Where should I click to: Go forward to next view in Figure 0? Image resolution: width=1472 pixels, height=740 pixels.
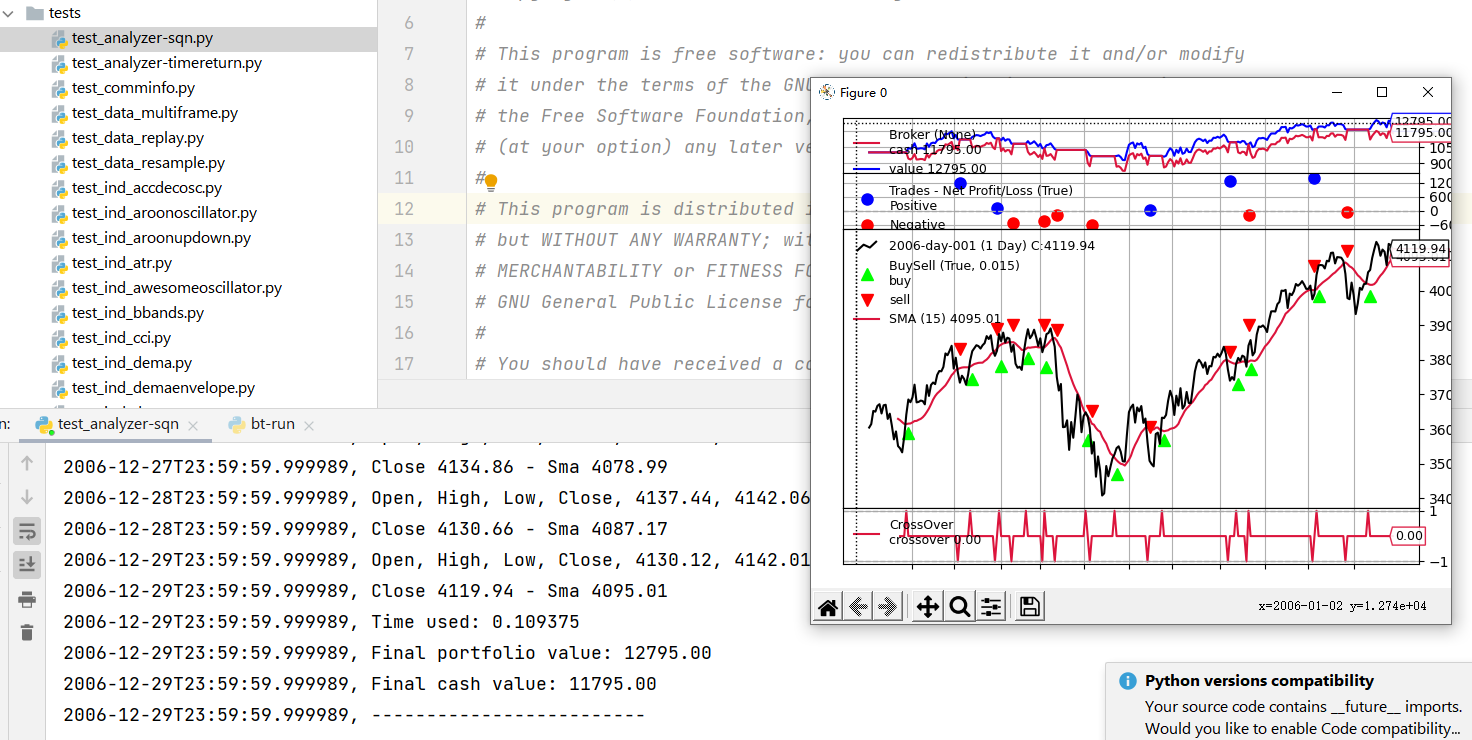(888, 607)
